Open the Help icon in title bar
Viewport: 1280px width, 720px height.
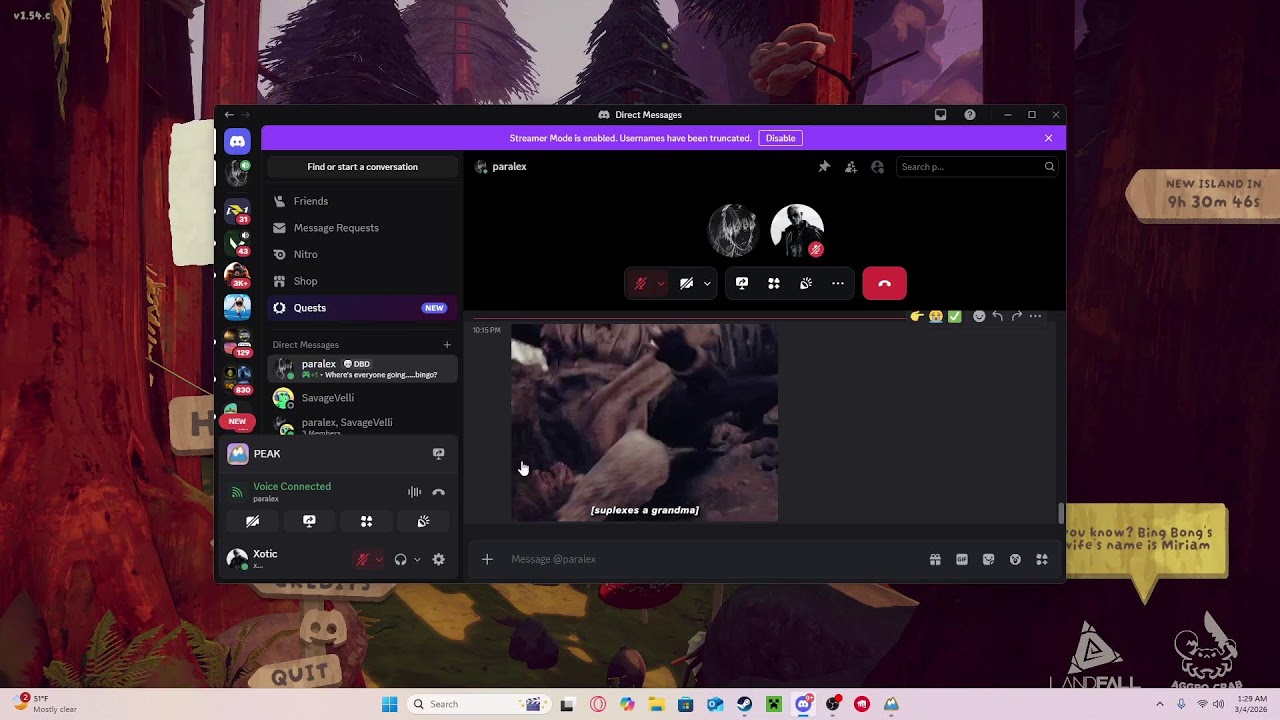pyautogui.click(x=970, y=115)
